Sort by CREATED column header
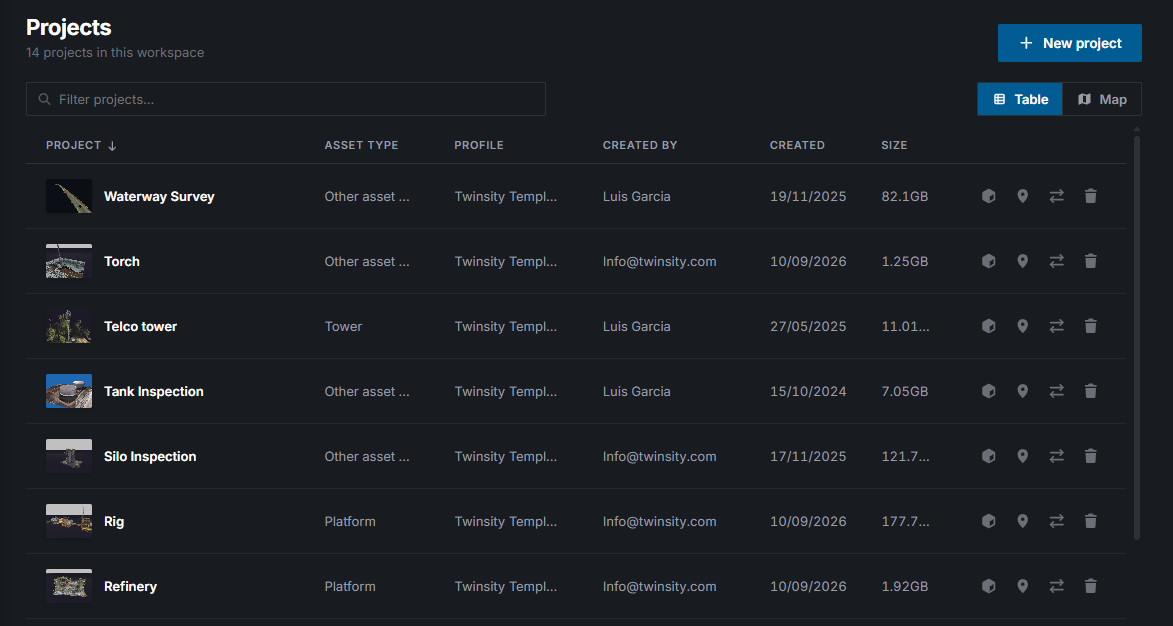The height and width of the screenshot is (626, 1173). click(797, 145)
